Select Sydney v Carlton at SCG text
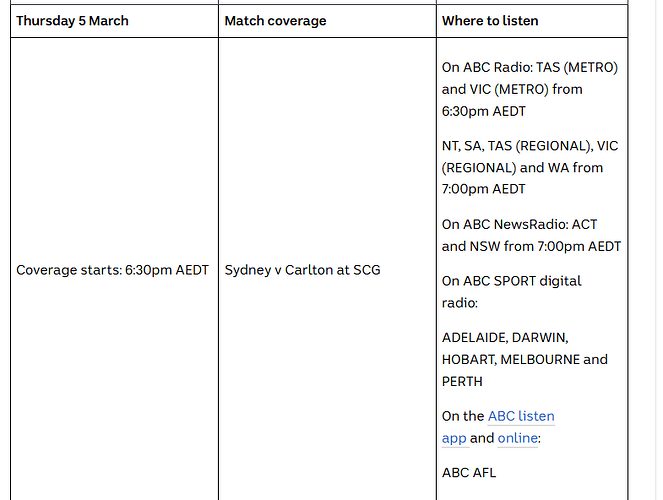663x500 pixels. [x=302, y=270]
